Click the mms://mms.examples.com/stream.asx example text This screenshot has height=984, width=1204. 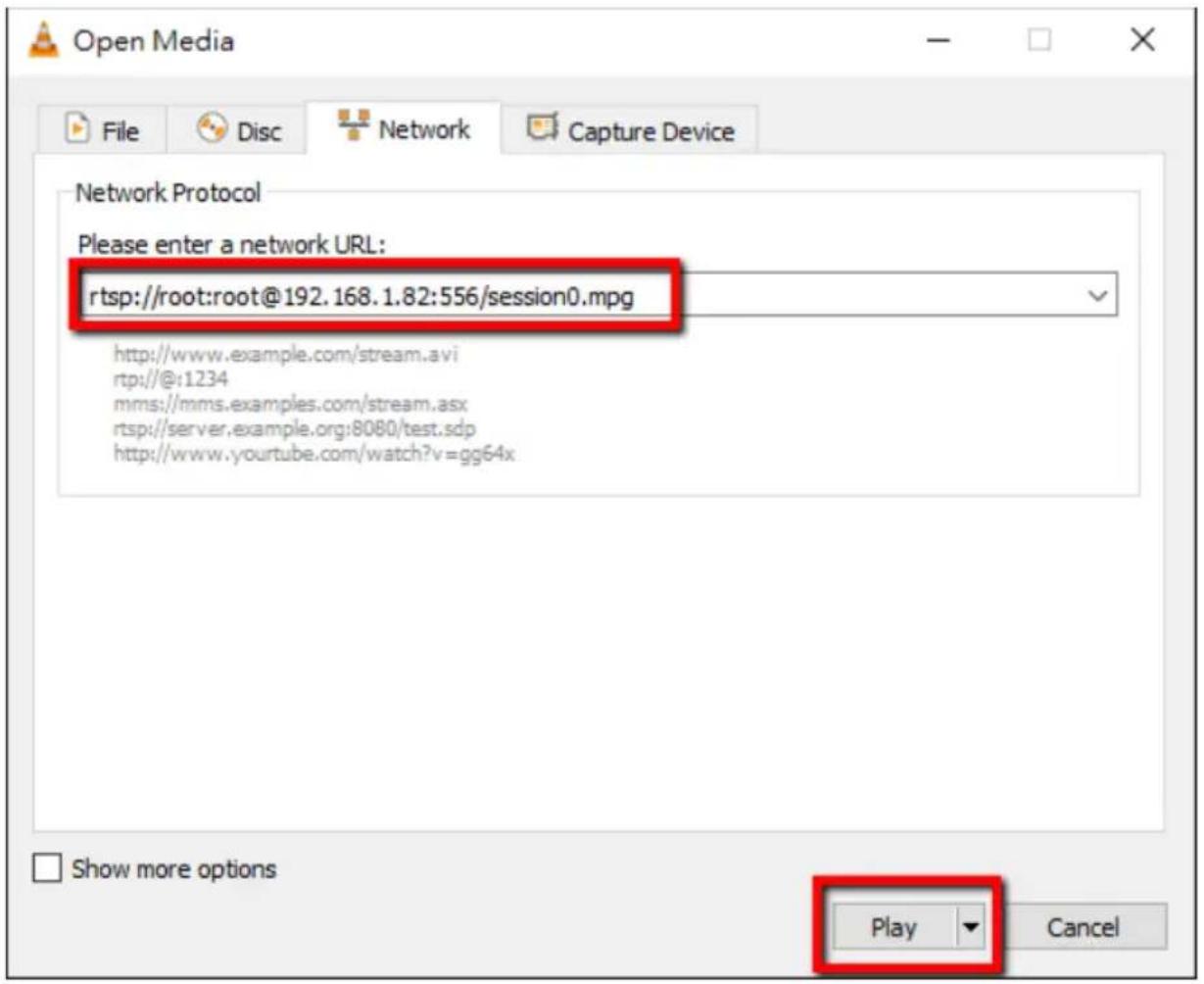point(291,405)
